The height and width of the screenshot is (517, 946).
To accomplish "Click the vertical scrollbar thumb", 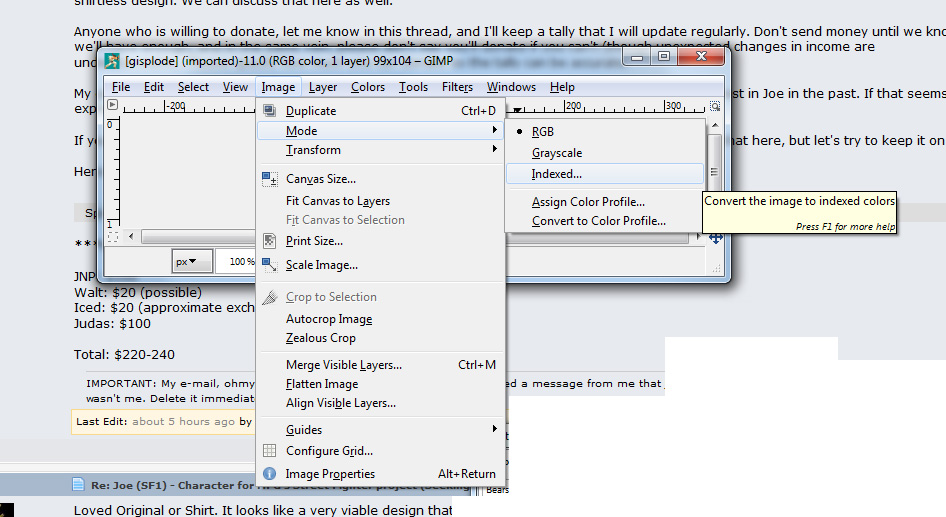I will click(714, 172).
